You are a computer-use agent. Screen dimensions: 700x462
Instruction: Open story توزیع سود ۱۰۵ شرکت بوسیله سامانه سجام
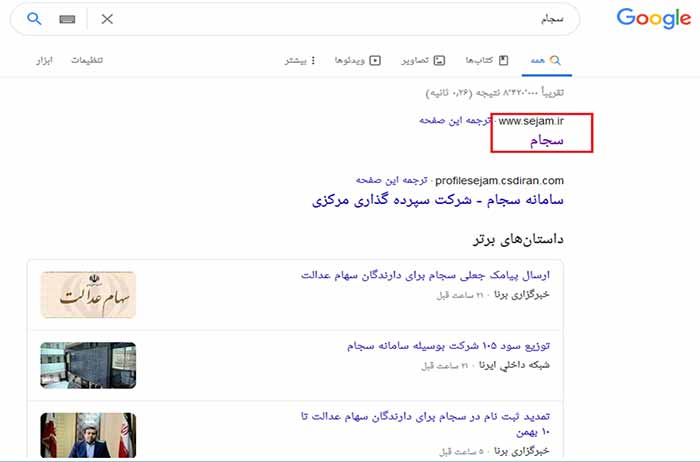coord(448,346)
